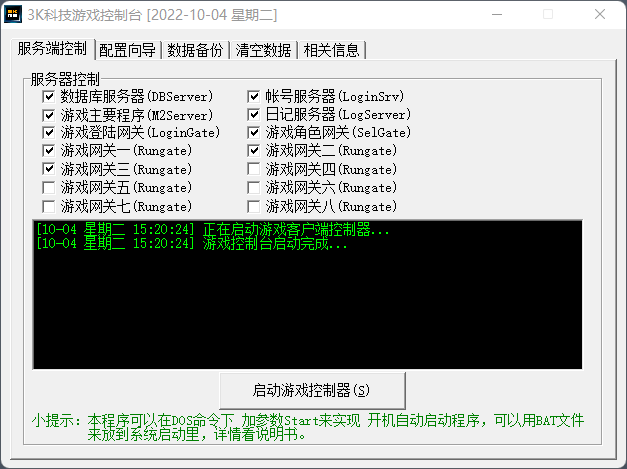Go to the 相关信息 tab

pyautogui.click(x=331, y=50)
